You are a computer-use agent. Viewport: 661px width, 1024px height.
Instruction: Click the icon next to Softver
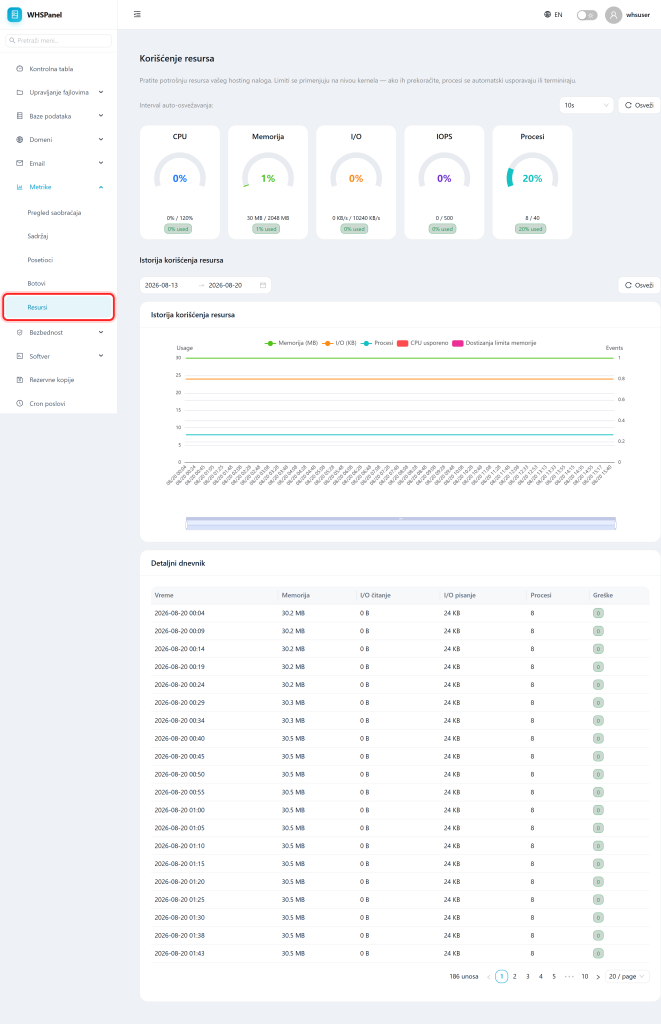(20, 356)
